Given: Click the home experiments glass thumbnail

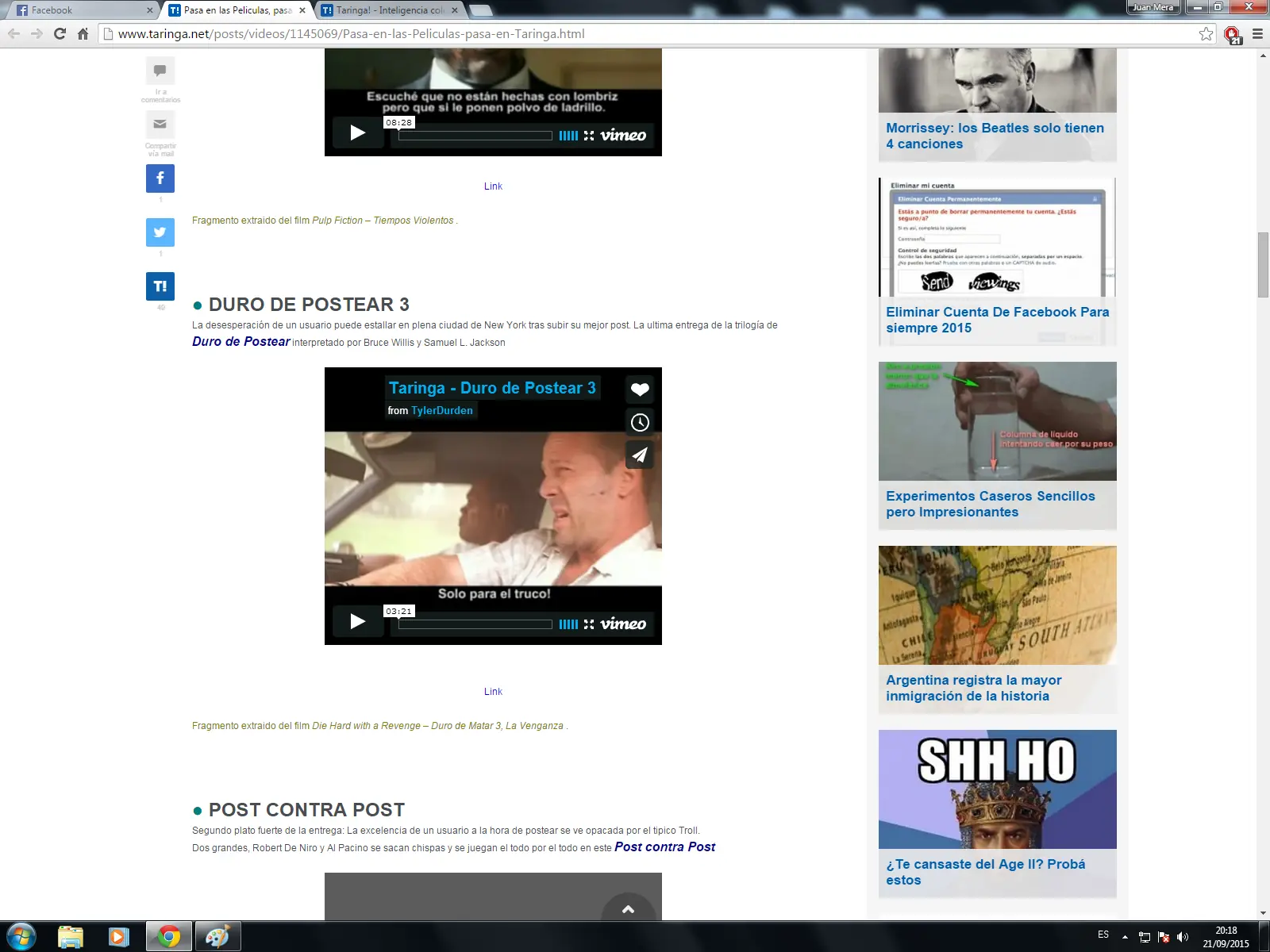Looking at the screenshot, I should (998, 421).
